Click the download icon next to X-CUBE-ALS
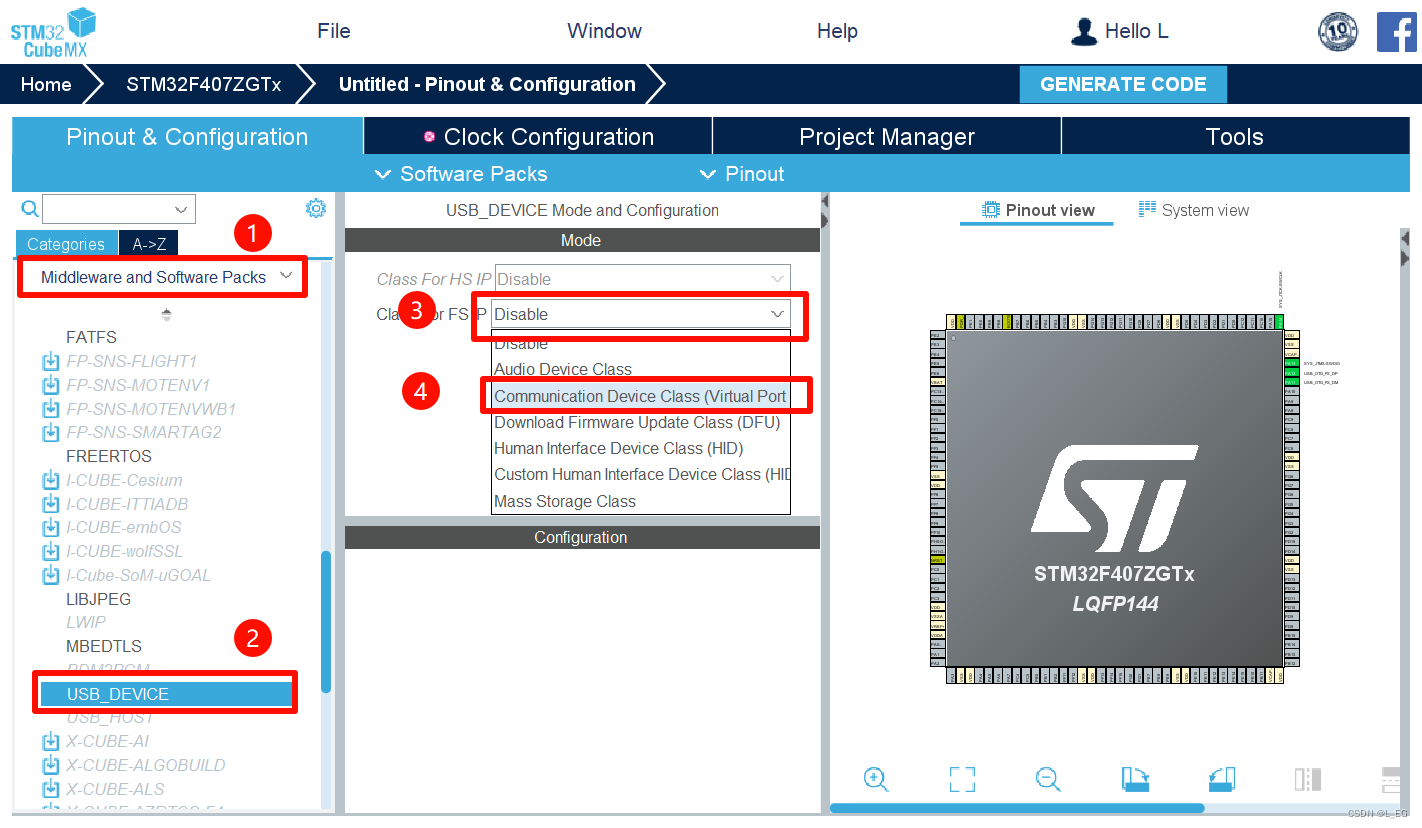 pyautogui.click(x=51, y=789)
